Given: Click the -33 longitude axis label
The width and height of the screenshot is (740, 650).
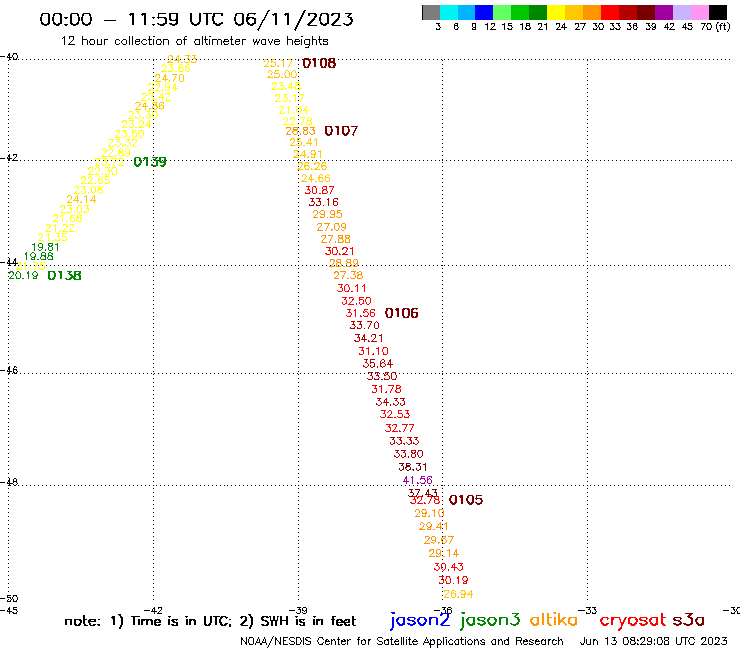Looking at the screenshot, I should click(588, 610).
